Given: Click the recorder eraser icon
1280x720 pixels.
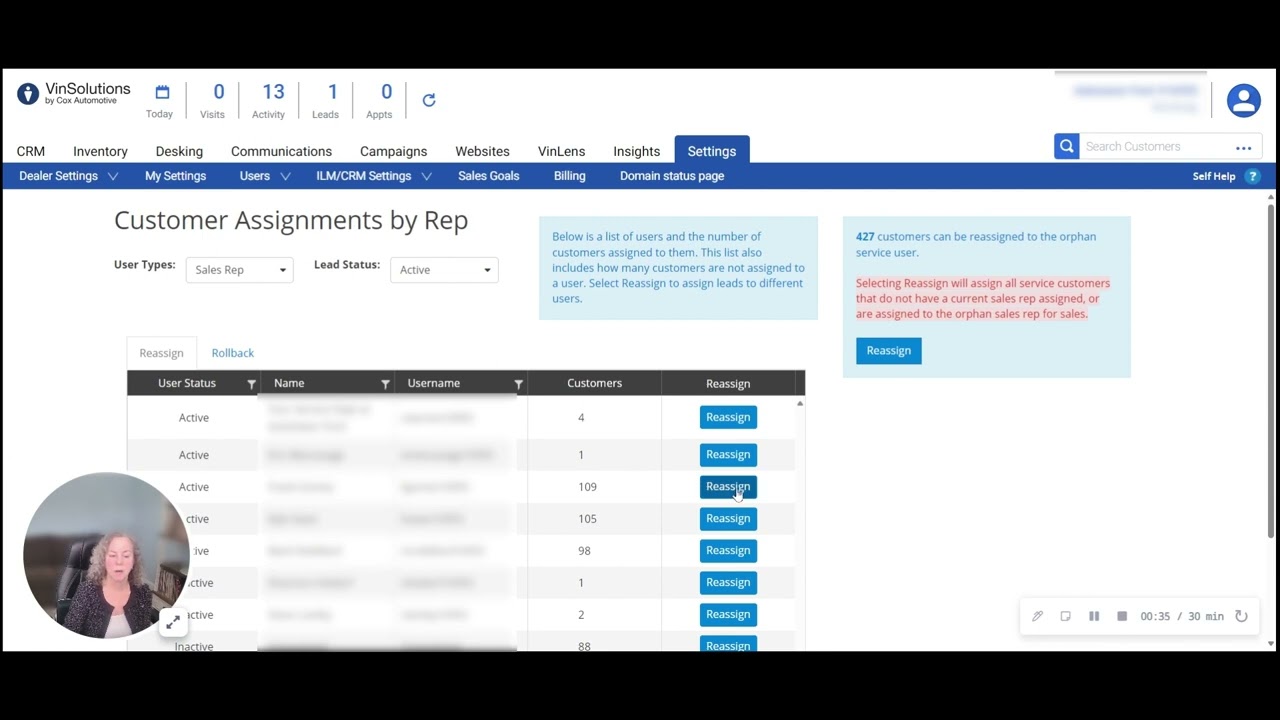Looking at the screenshot, I should click(1065, 616).
